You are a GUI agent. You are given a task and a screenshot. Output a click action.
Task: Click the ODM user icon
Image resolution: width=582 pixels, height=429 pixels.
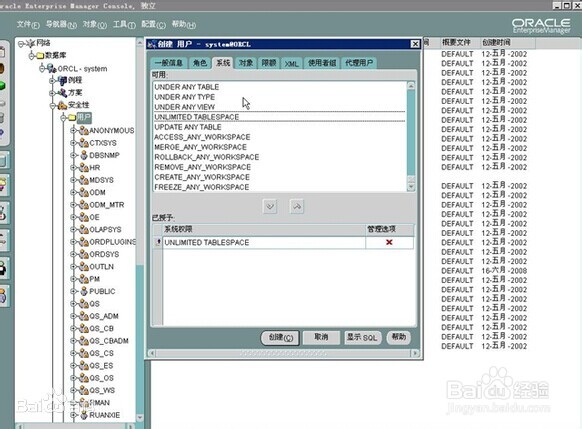click(84, 192)
